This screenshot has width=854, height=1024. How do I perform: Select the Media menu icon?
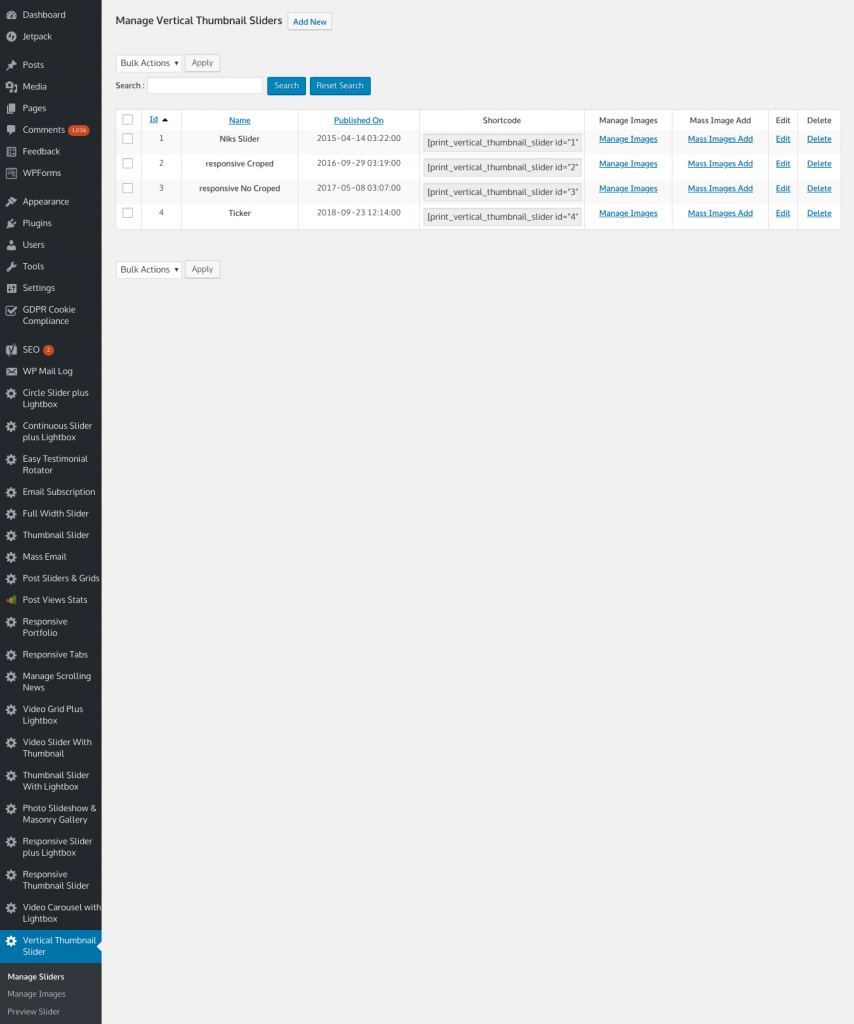point(10,86)
